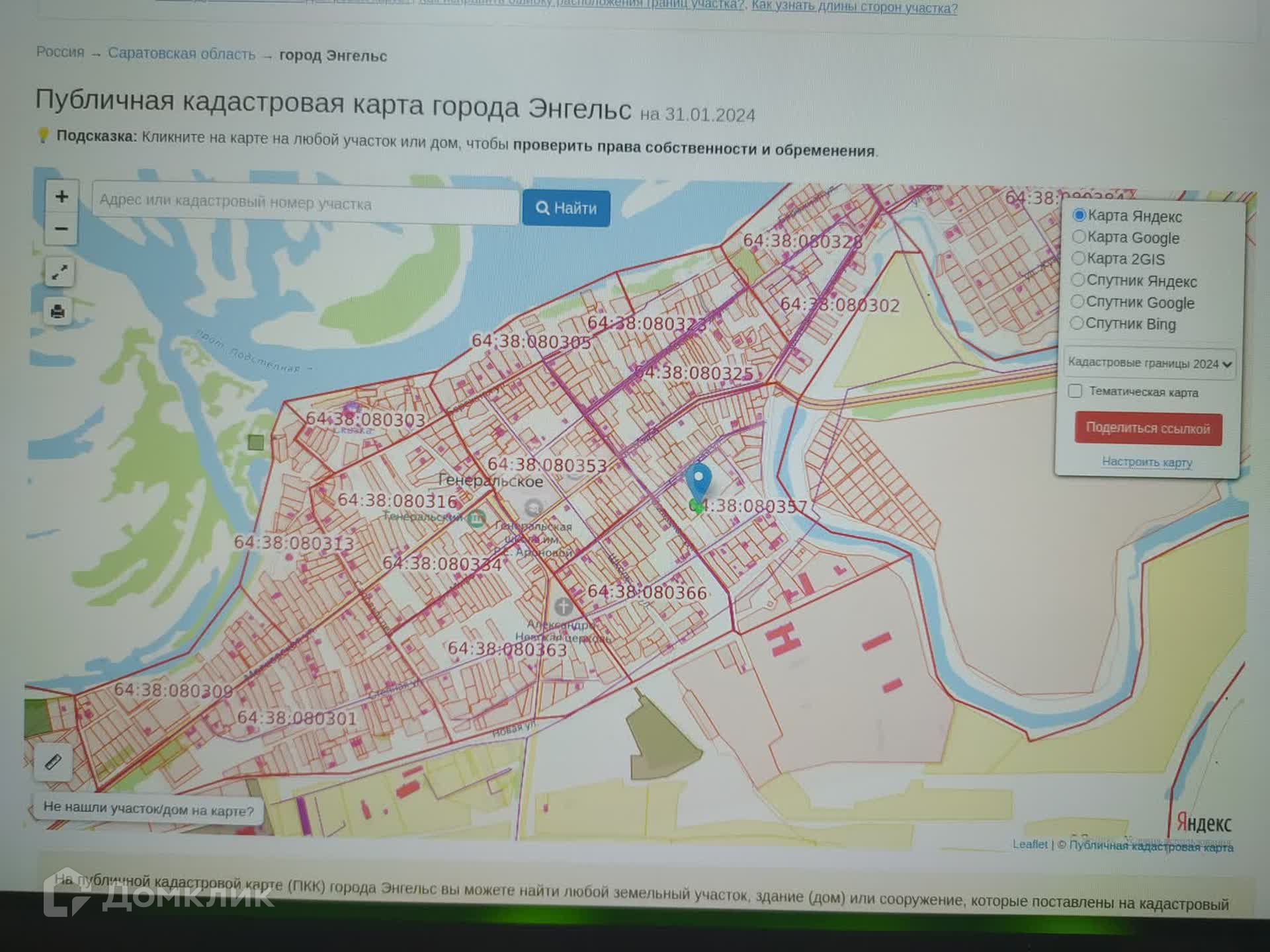This screenshot has width=1270, height=952.
Task: Open Кадастровые границы 2024 dropdown
Action: pos(1149,364)
